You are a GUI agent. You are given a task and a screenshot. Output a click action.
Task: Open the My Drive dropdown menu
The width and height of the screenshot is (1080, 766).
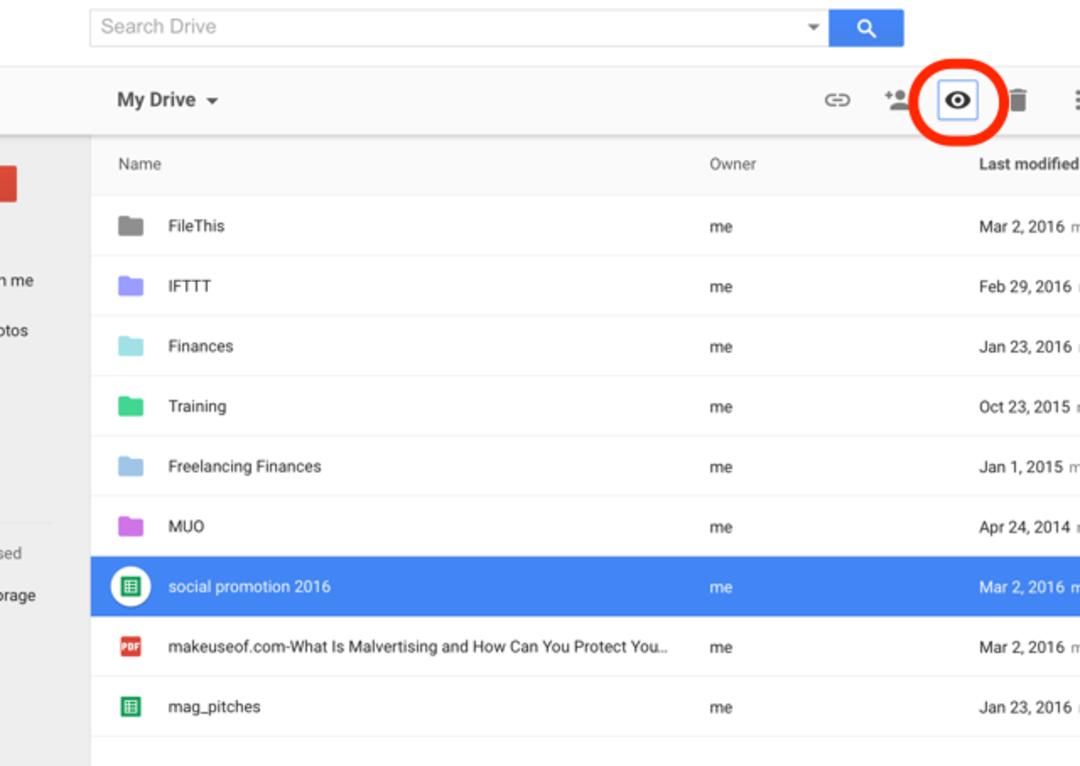click(167, 100)
